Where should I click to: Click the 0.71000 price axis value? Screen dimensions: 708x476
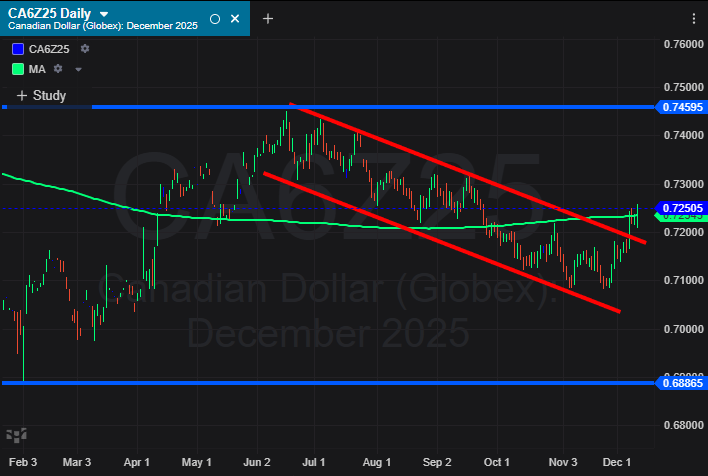pos(684,280)
